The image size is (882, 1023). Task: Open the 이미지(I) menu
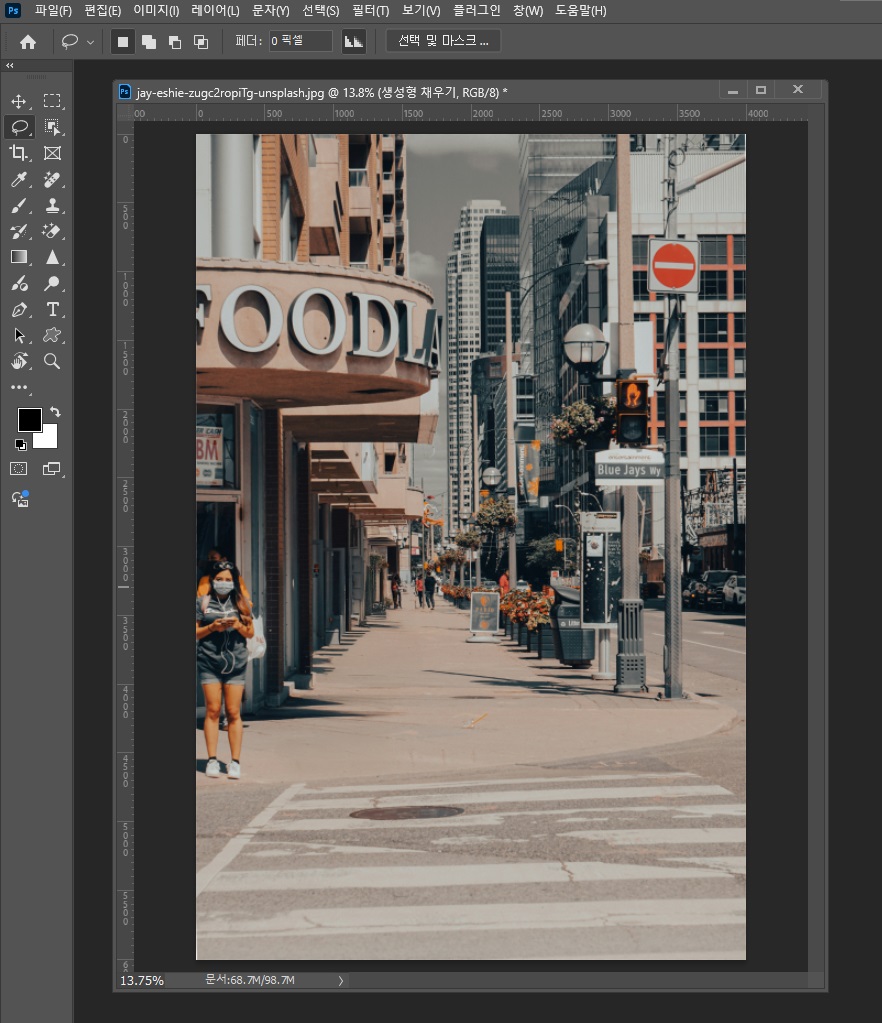[156, 10]
